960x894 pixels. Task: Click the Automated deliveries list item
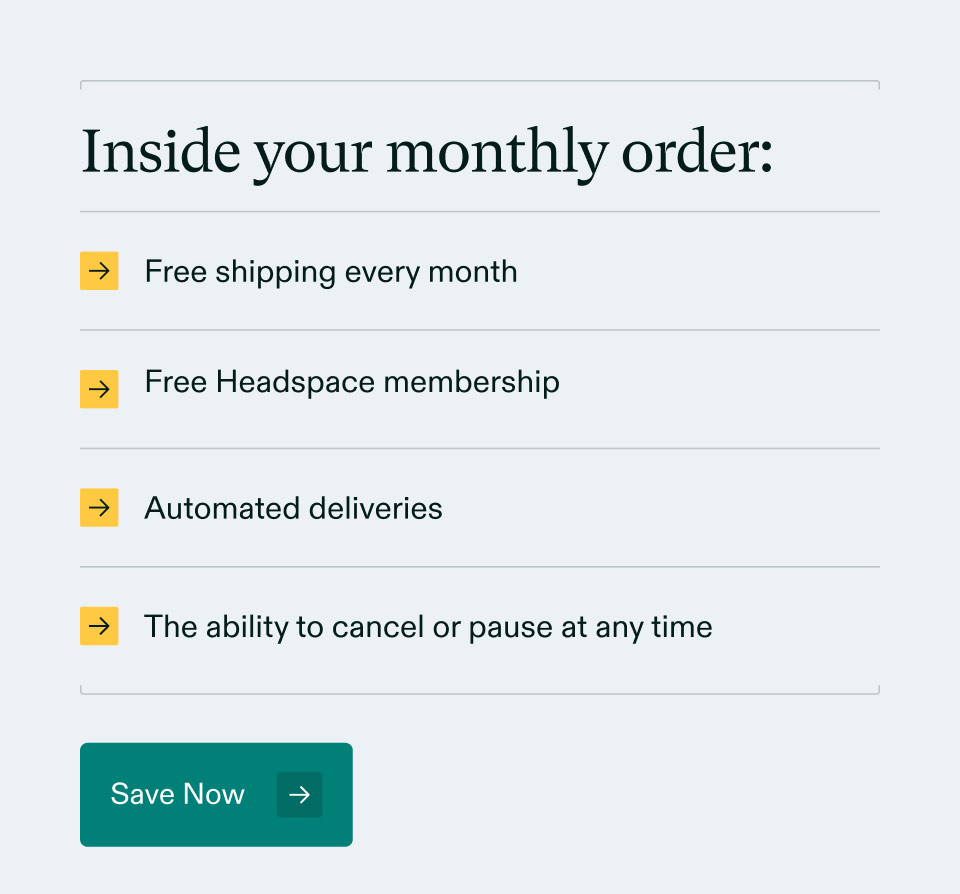[x=293, y=507]
